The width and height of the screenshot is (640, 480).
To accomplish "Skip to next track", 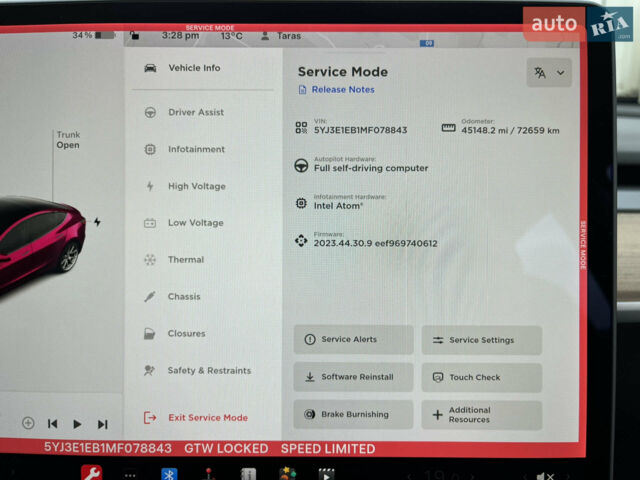I will pos(102,424).
